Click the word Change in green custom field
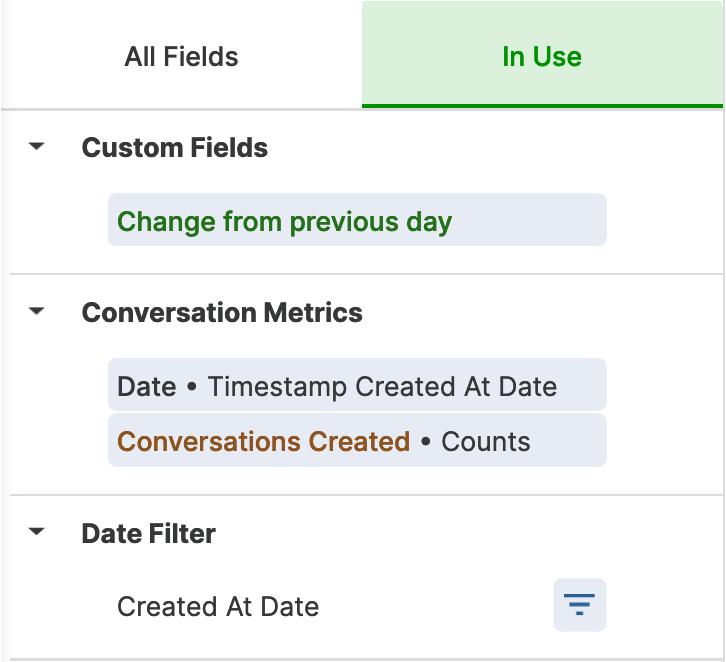 pos(166,222)
